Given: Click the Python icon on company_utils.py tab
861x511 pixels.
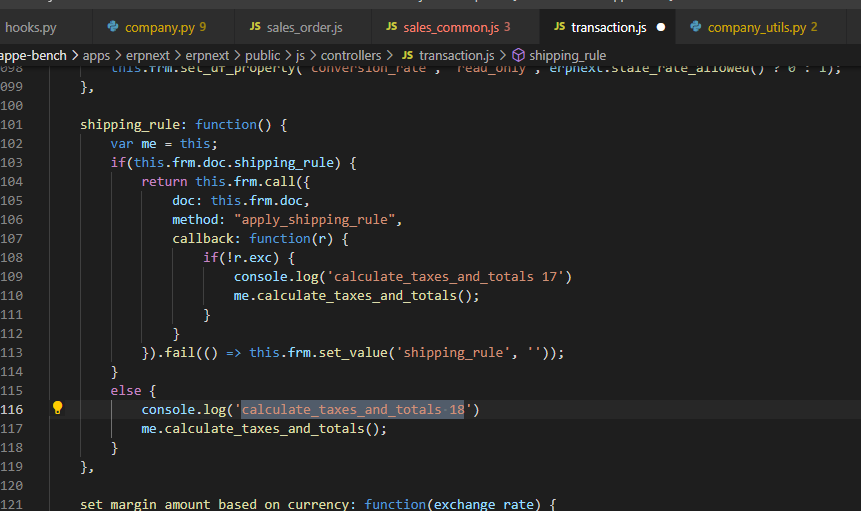Looking at the screenshot, I should 696,26.
